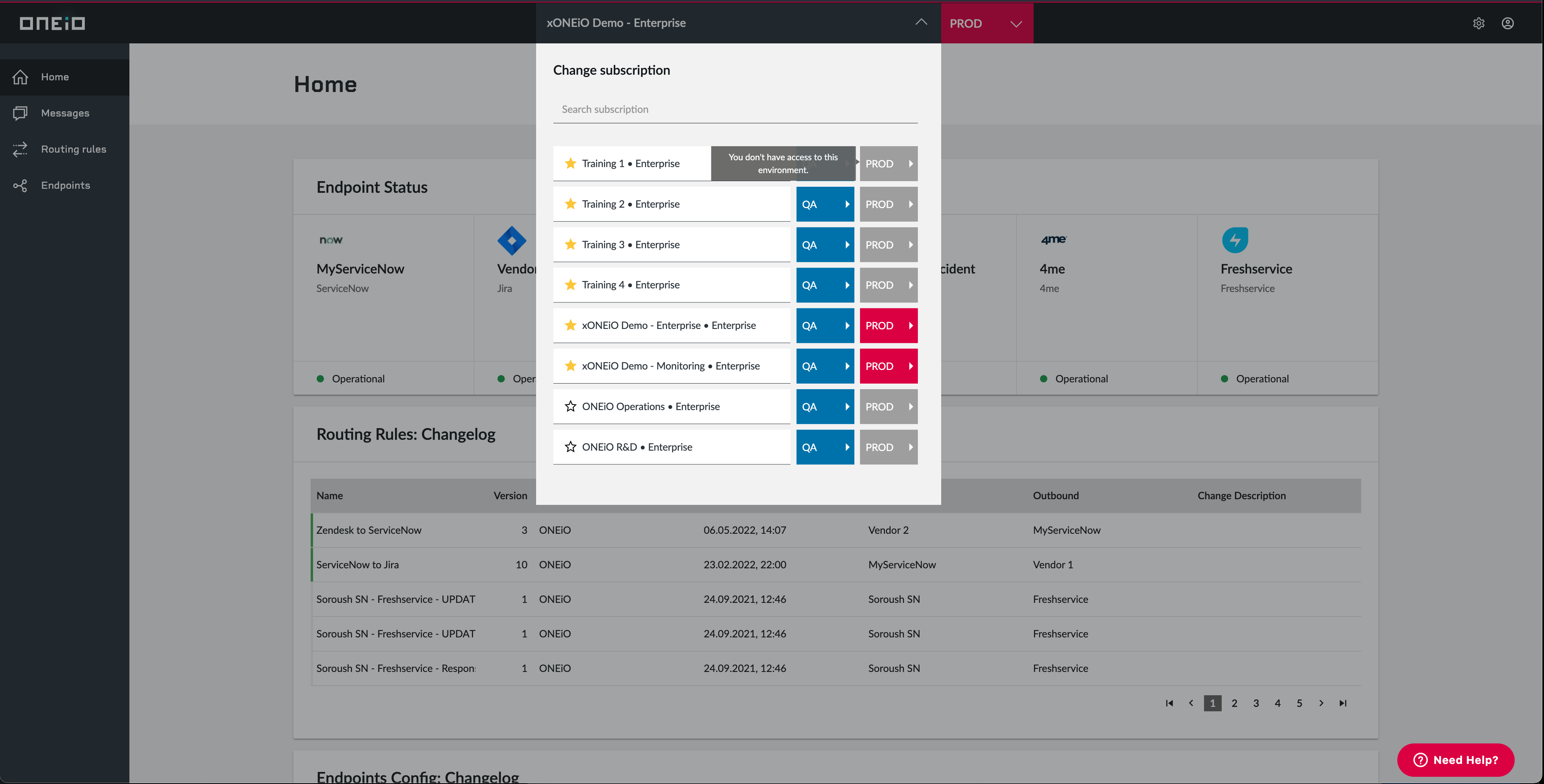This screenshot has height=784, width=1544.
Task: Open ONEiO R&D QA environment
Action: (x=825, y=447)
